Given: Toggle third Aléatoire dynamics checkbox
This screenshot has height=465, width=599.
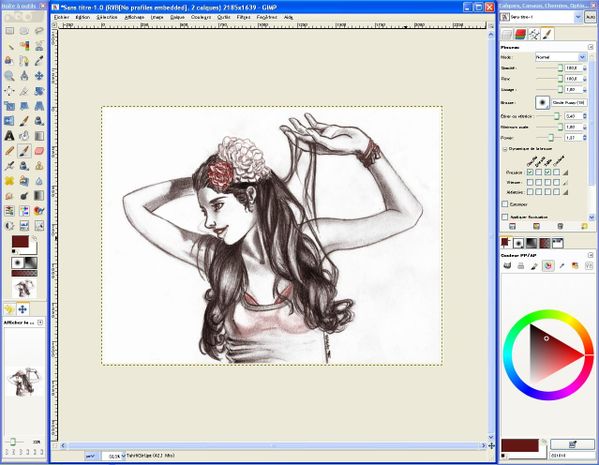Looking at the screenshot, I should (x=548, y=192).
